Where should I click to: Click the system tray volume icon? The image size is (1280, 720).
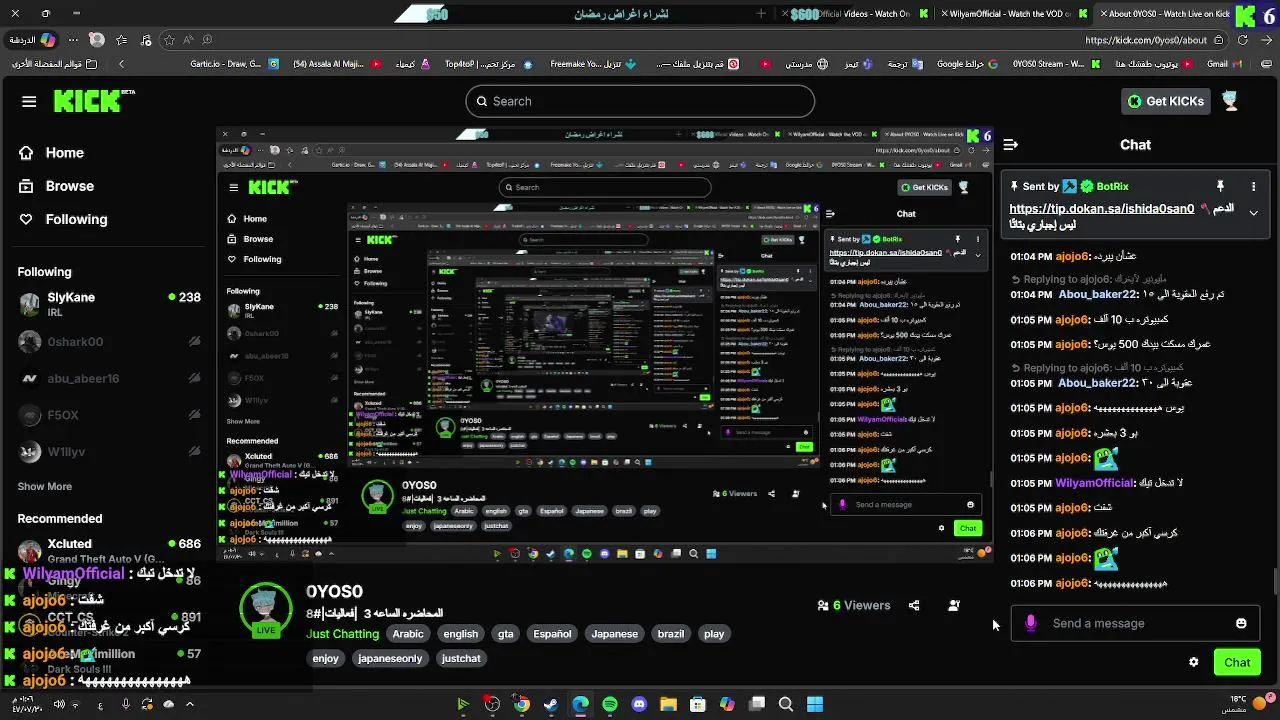click(x=59, y=704)
